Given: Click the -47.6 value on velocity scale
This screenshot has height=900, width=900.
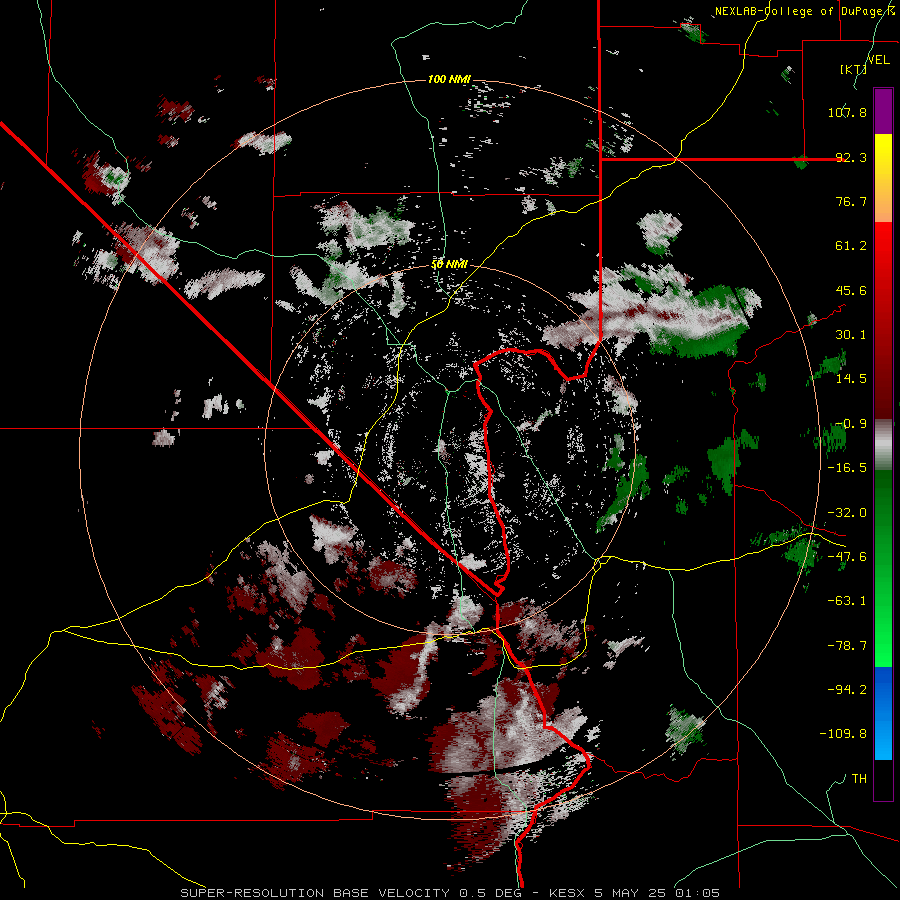Looking at the screenshot, I should 847,557.
